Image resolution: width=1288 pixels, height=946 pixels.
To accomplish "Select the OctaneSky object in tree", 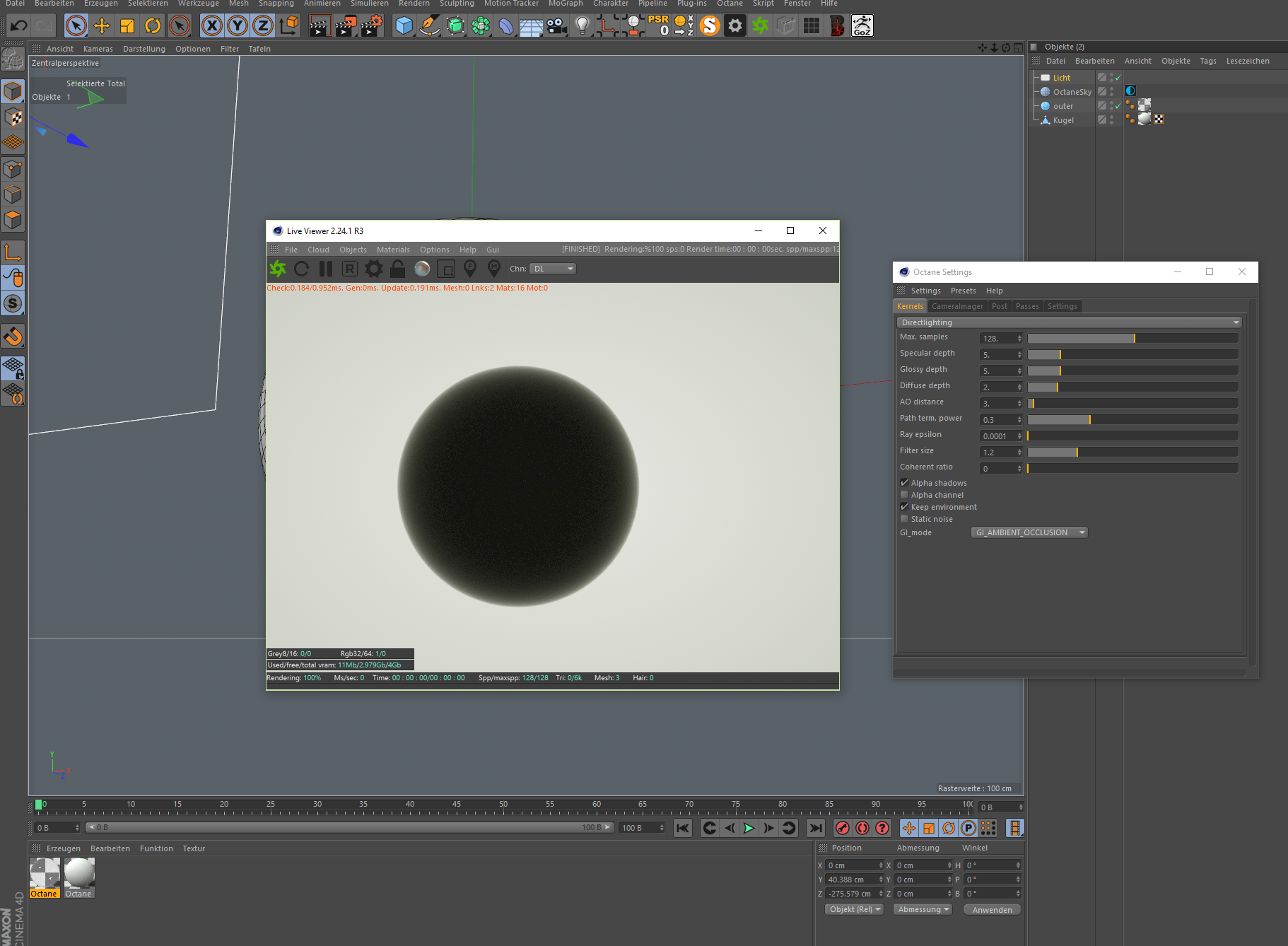I will tap(1072, 92).
